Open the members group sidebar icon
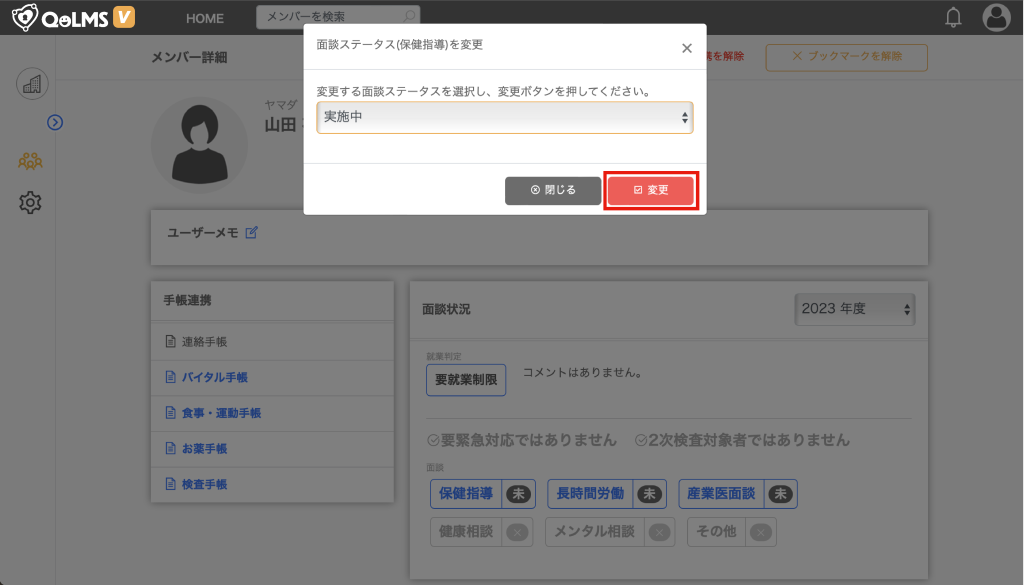This screenshot has width=1024, height=585. pyautogui.click(x=30, y=160)
